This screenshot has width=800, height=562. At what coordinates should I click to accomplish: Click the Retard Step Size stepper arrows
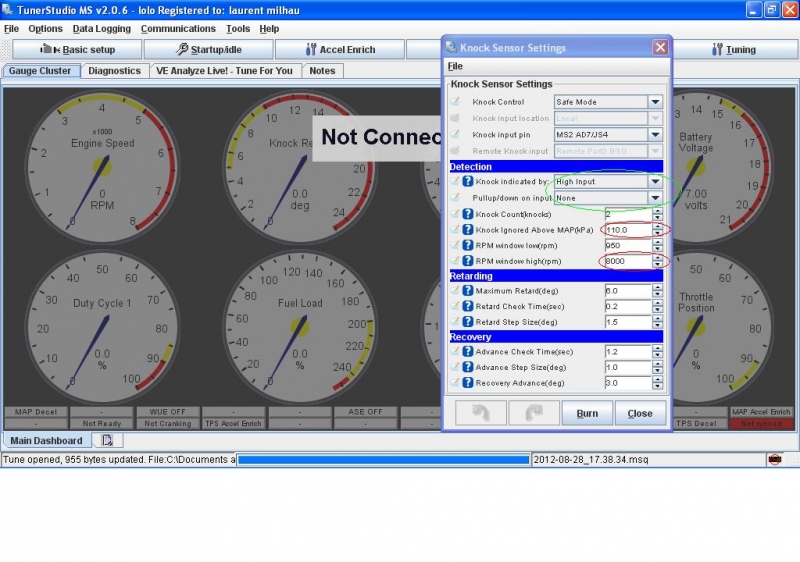pyautogui.click(x=657, y=322)
